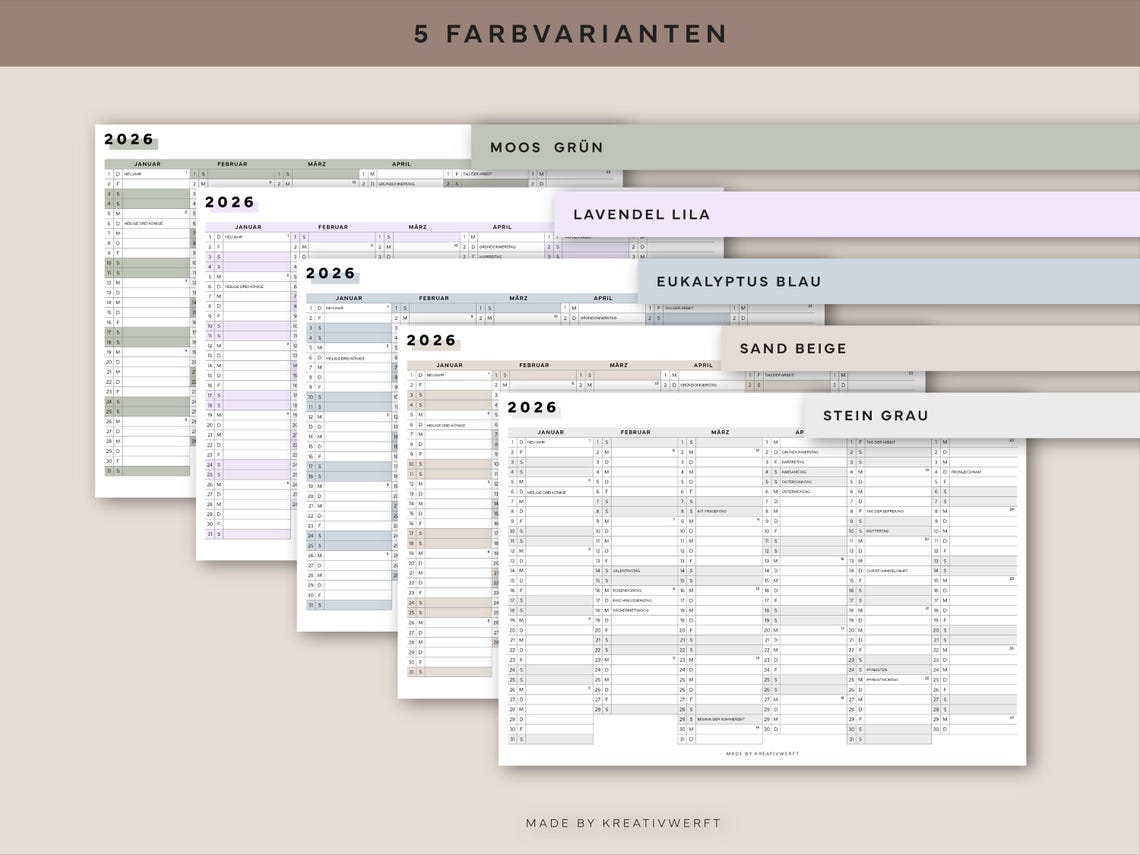The height and width of the screenshot is (855, 1140).
Task: Click "FEBRUAR" header in the blue calendar
Action: click(434, 298)
